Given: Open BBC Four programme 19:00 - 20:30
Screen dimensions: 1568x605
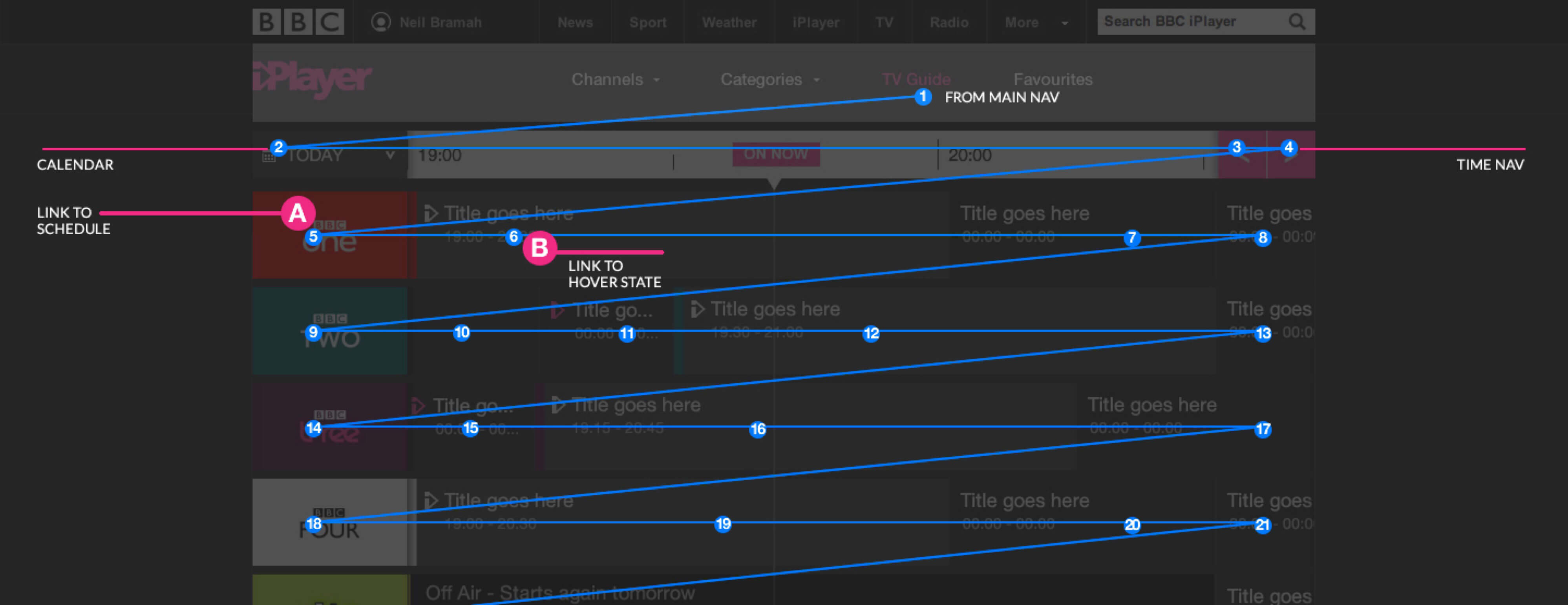Looking at the screenshot, I should [x=682, y=522].
